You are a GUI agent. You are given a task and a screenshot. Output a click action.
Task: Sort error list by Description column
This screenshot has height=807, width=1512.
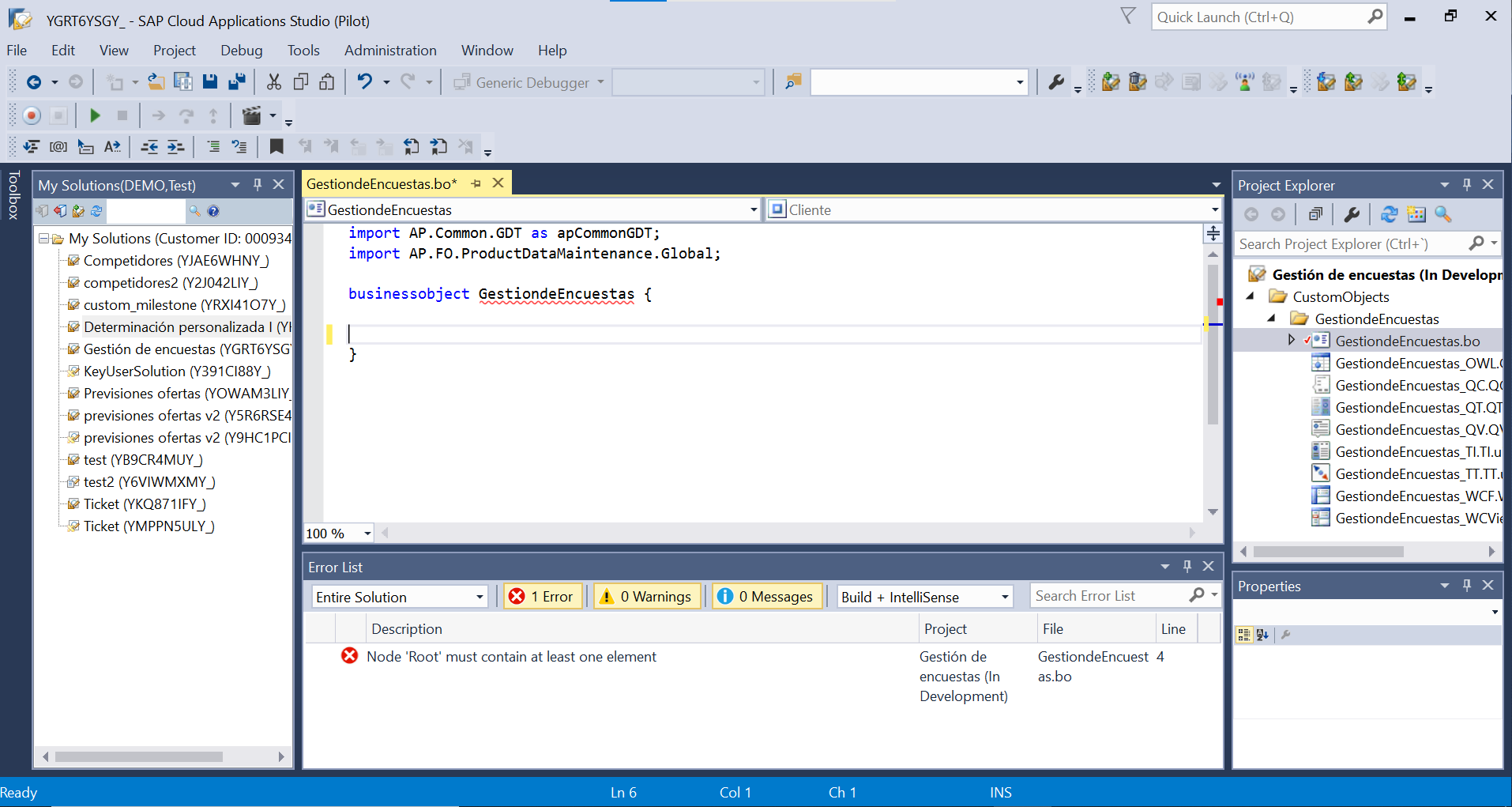642,629
